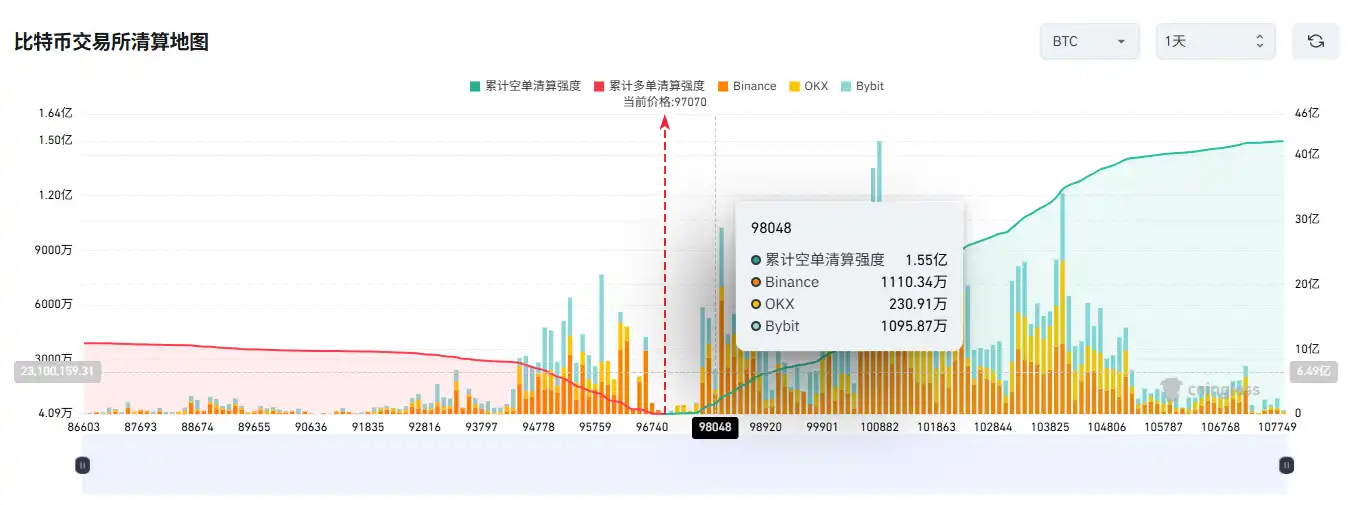The height and width of the screenshot is (505, 1352).
Task: Click x-axis label 102844
Action: tap(993, 427)
